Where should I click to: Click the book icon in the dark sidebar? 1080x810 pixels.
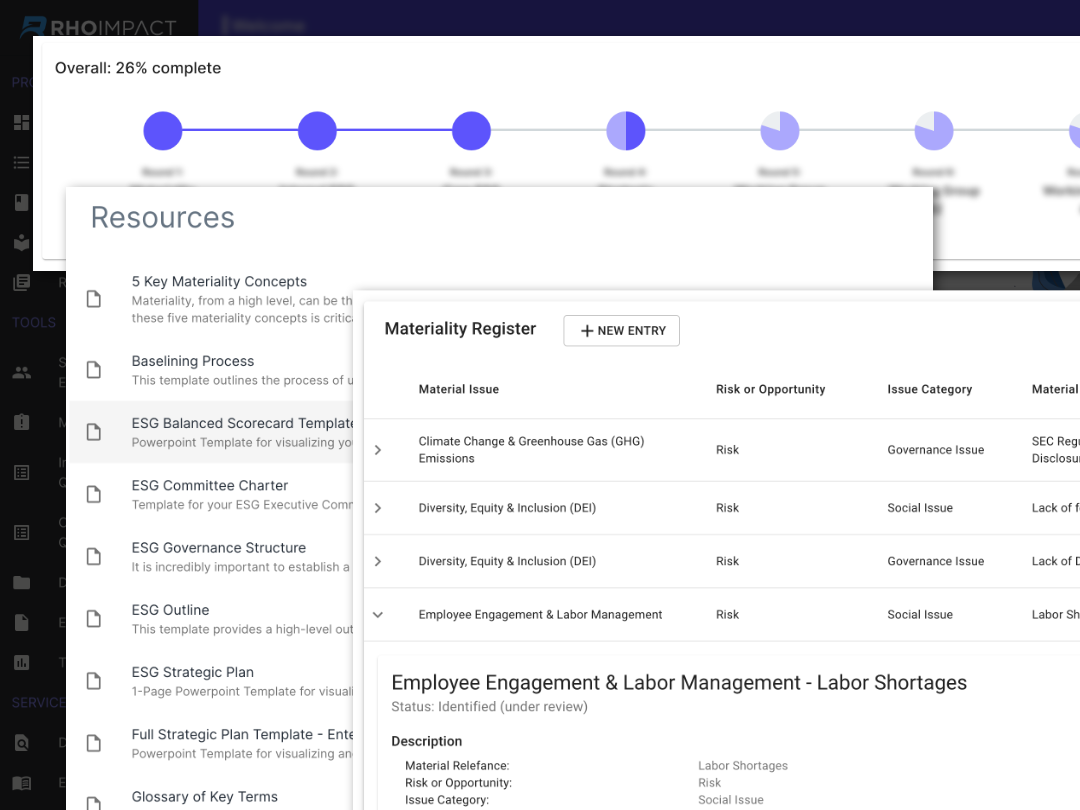point(21,202)
